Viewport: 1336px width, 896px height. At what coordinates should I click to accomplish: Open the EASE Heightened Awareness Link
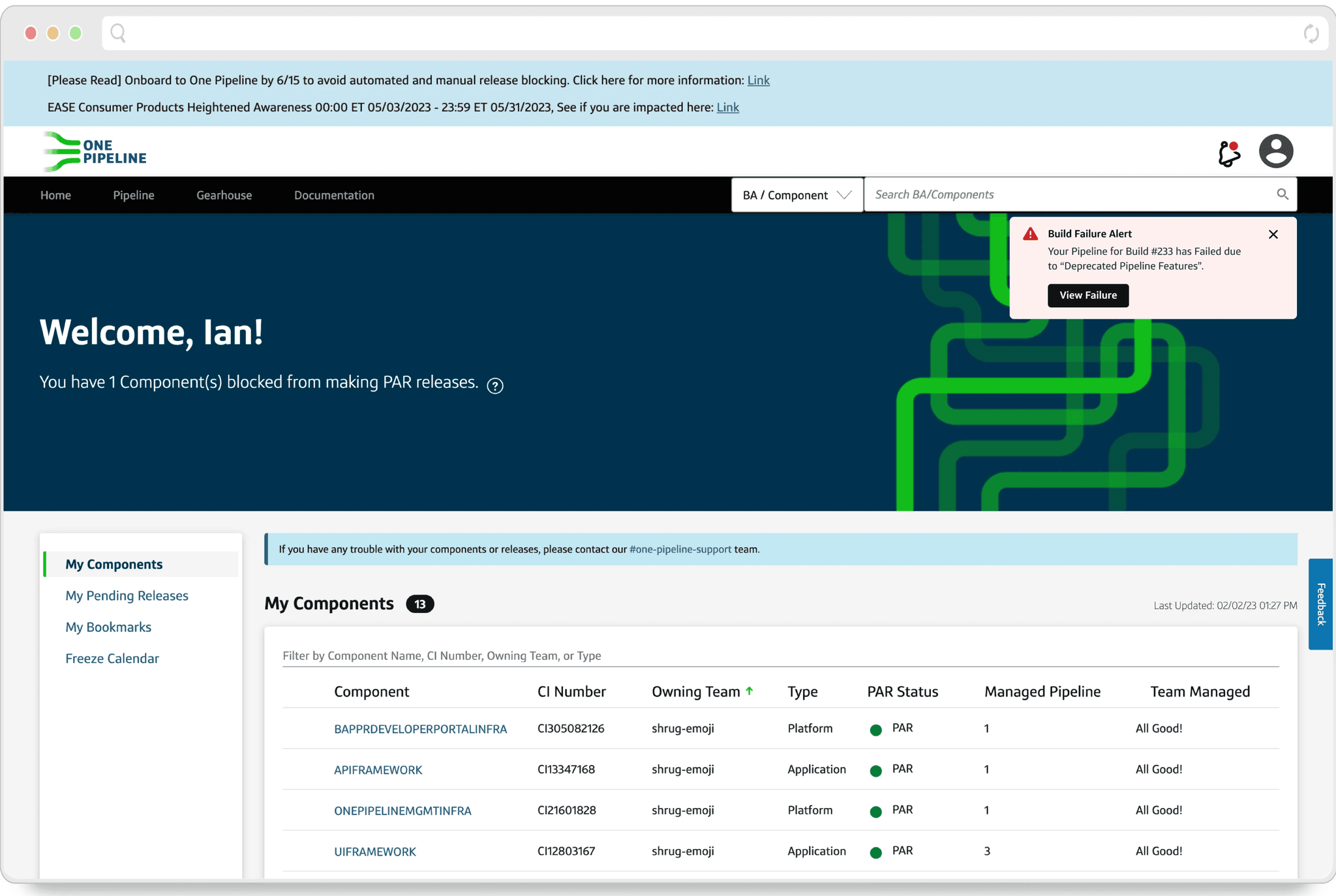click(727, 107)
